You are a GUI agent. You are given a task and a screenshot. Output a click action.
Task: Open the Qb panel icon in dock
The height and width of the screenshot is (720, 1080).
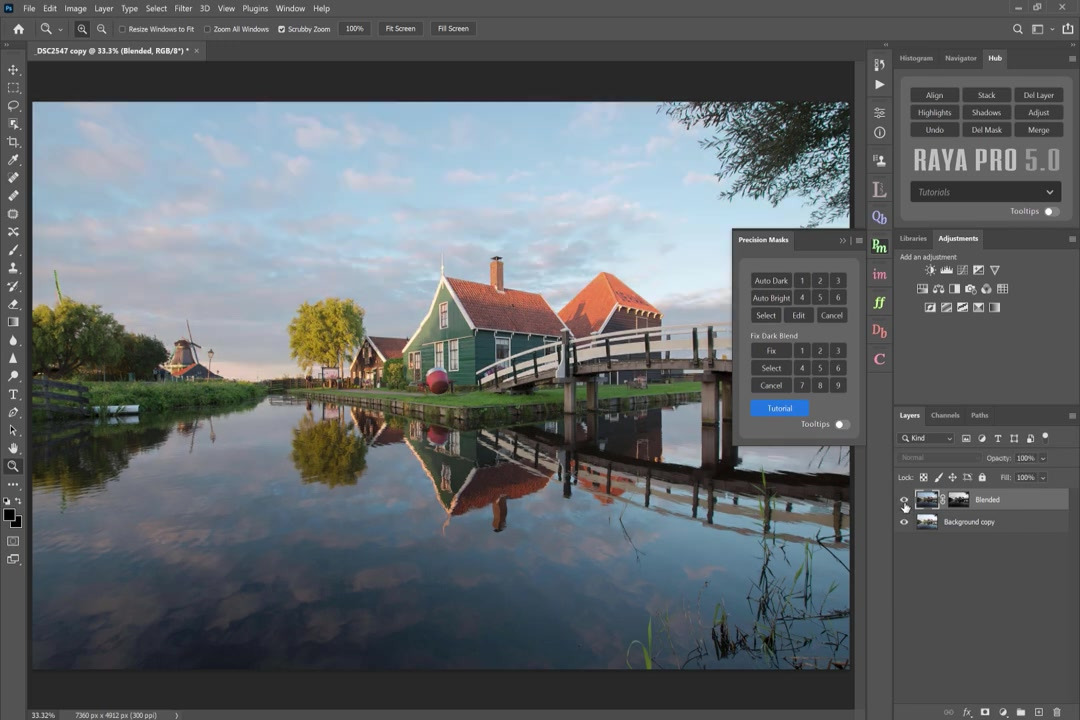coord(879,217)
